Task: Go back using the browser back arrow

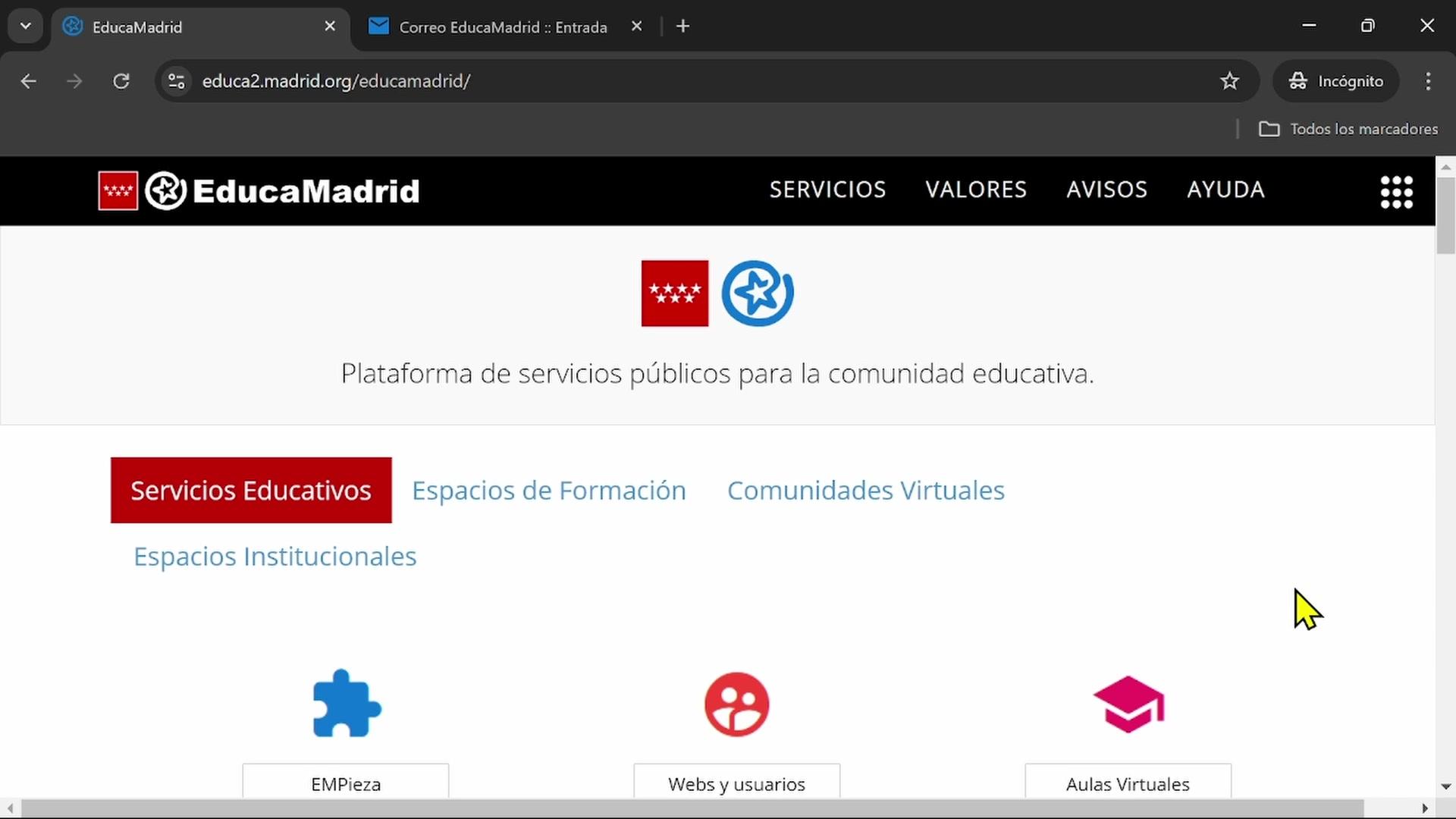Action: [x=29, y=81]
